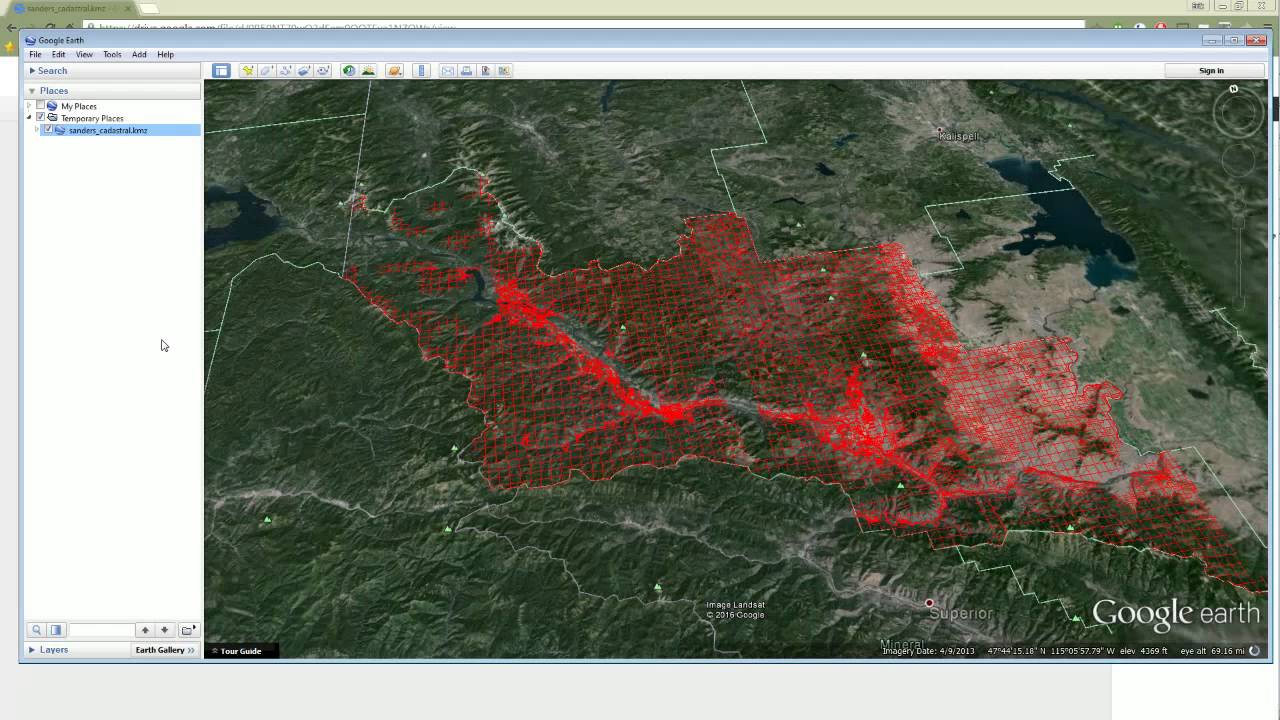Select the Add Polygon tool
1280x720 pixels.
click(267, 70)
